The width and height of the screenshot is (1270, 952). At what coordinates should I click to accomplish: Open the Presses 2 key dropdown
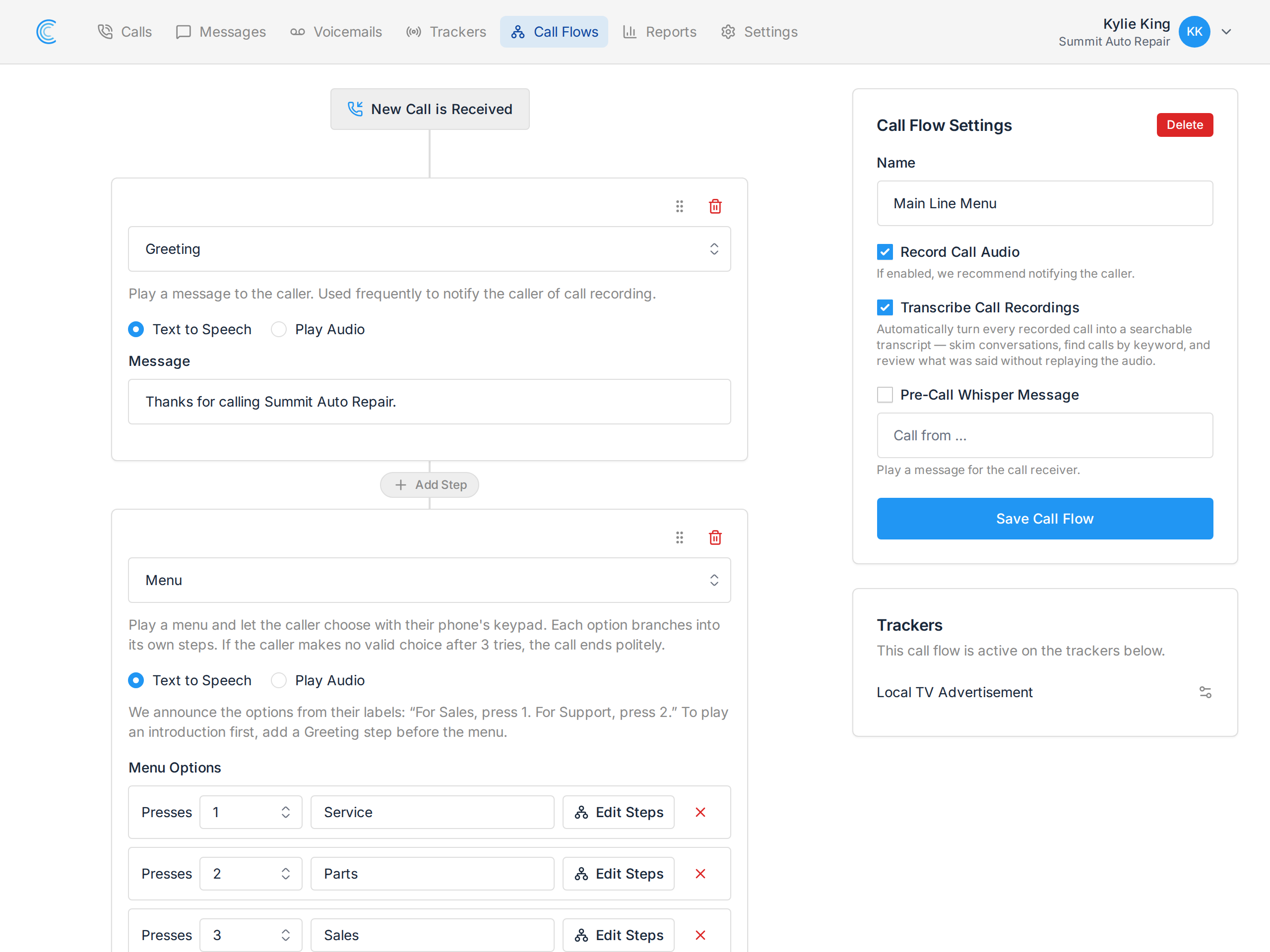(251, 873)
